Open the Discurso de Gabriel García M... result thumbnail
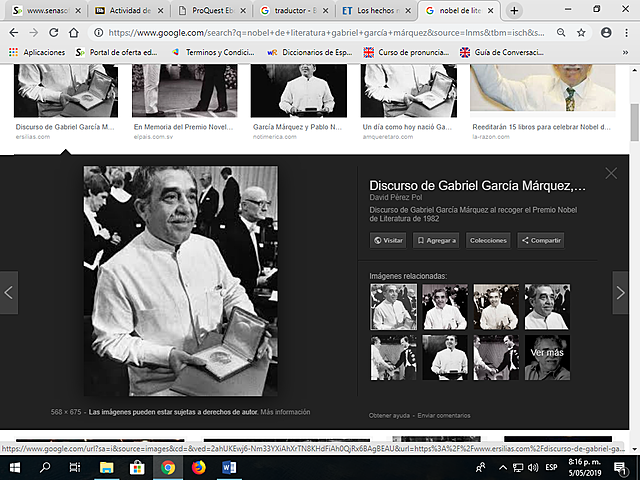The image size is (640, 480). [66, 91]
